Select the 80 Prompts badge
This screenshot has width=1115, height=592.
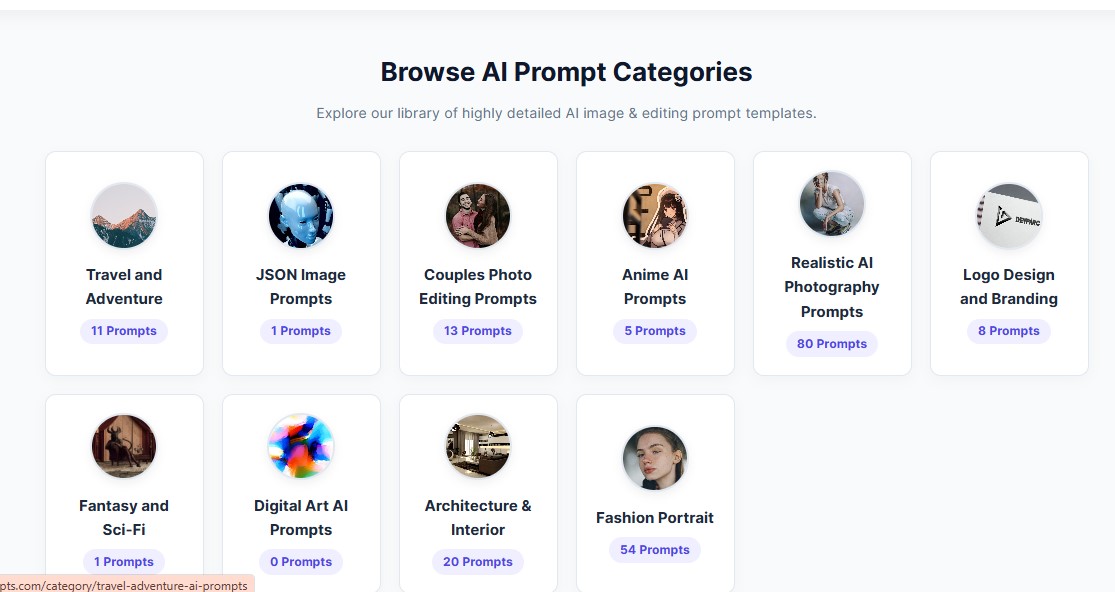(x=832, y=344)
